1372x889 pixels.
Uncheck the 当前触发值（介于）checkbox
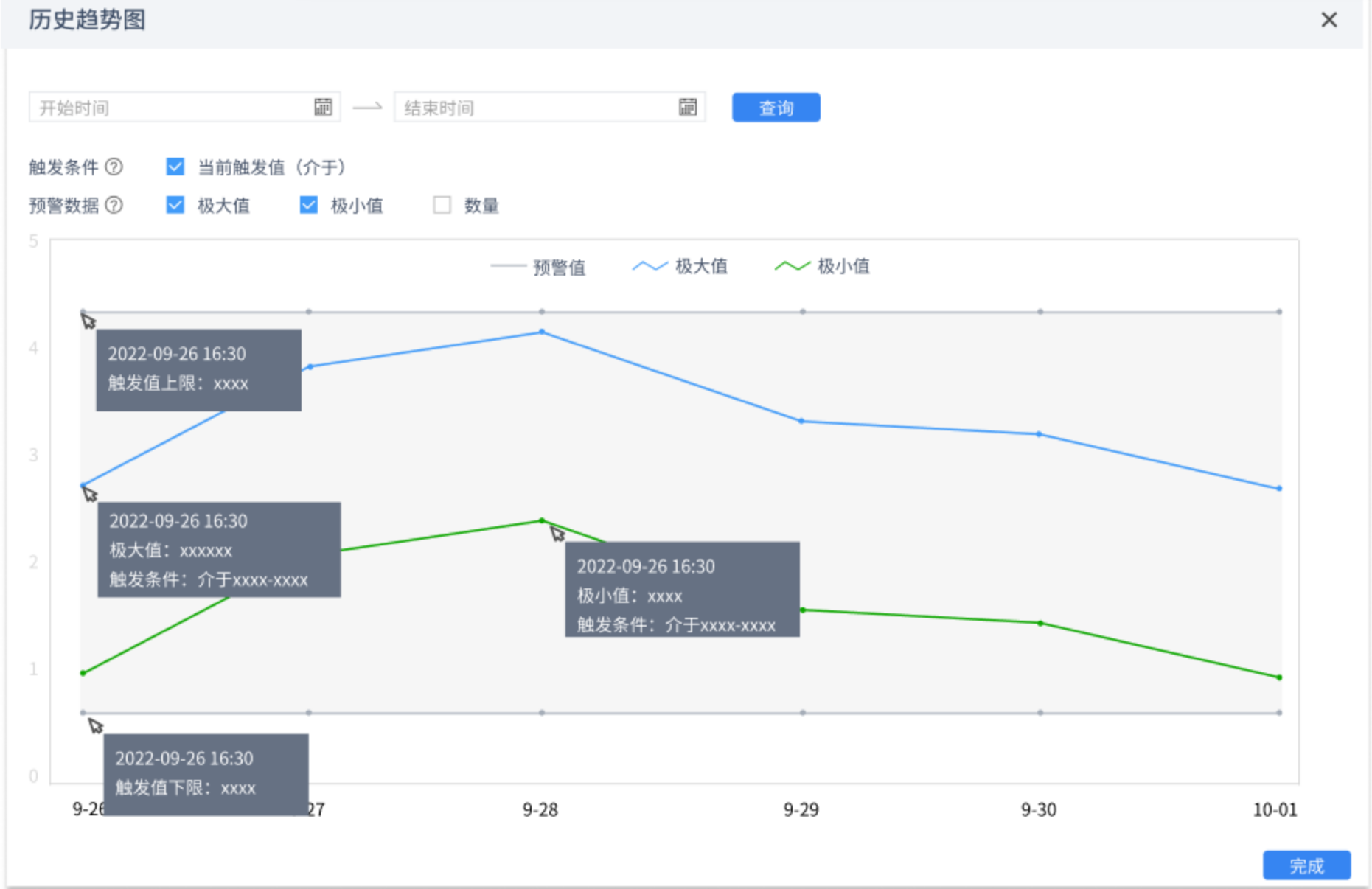click(x=175, y=167)
